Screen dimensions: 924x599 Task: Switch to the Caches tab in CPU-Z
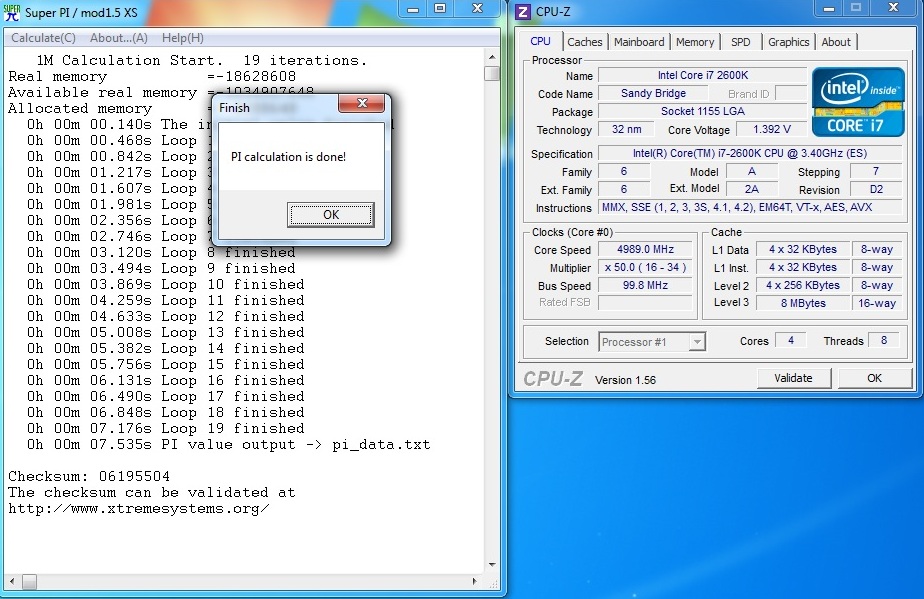[585, 42]
